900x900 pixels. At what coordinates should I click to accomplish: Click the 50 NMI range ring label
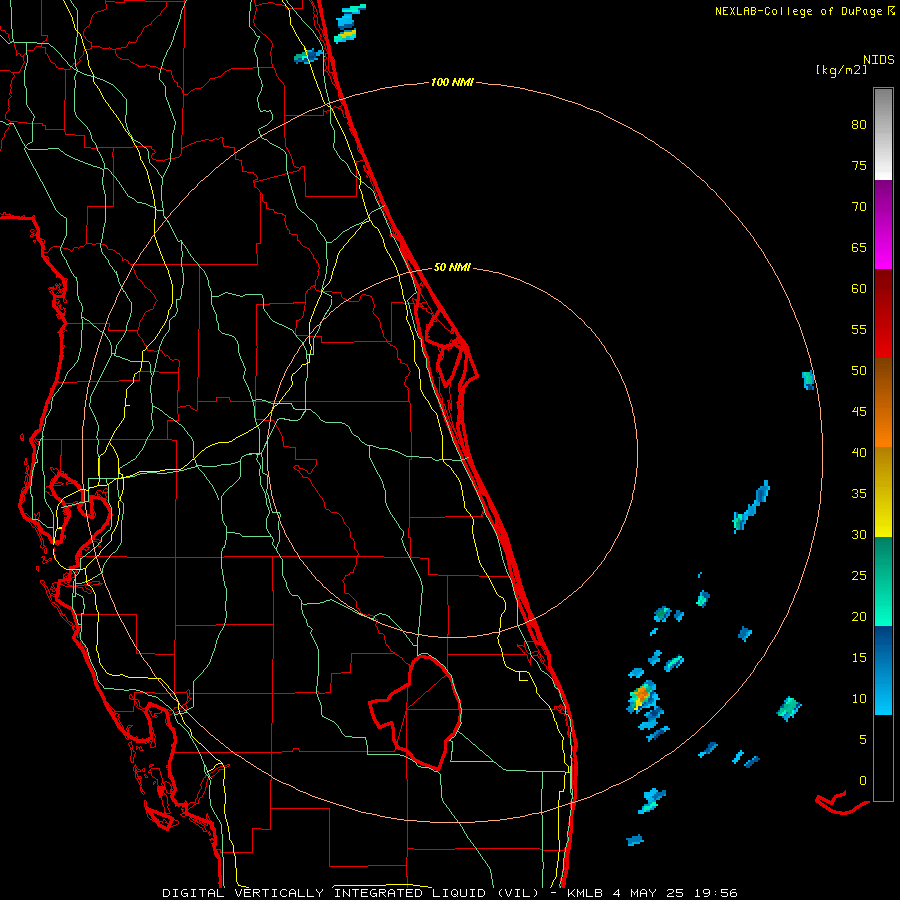(x=452, y=267)
